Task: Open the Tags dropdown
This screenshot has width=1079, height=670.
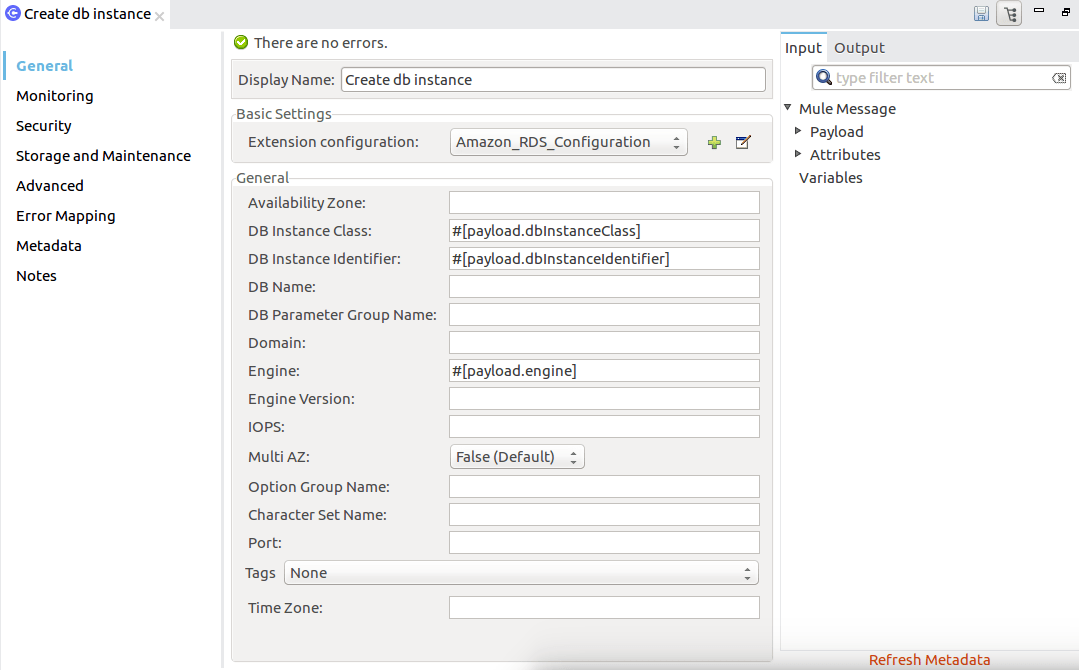Action: [x=746, y=572]
